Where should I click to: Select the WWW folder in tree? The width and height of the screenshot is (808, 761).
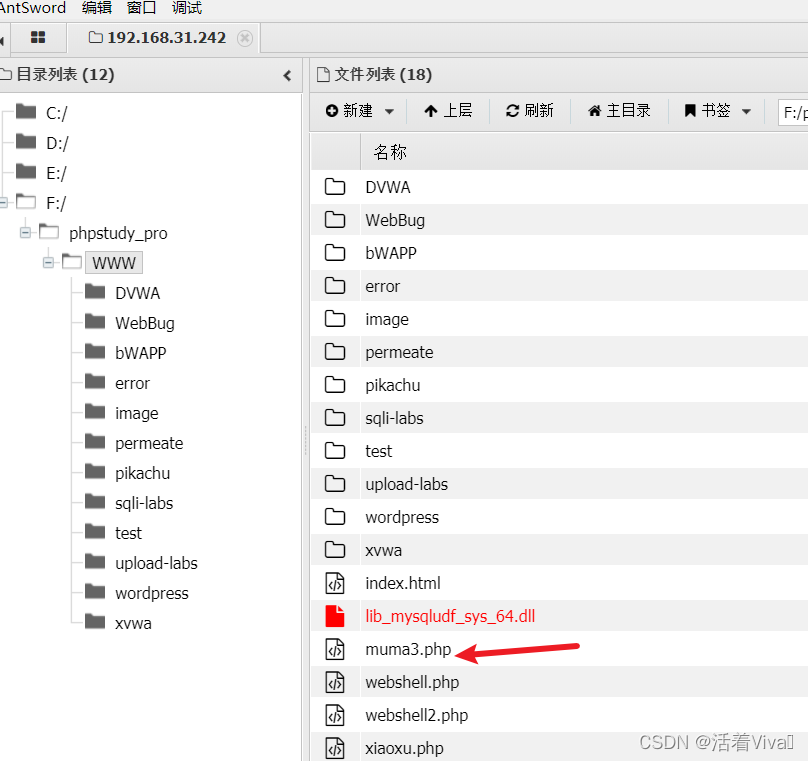pos(114,263)
